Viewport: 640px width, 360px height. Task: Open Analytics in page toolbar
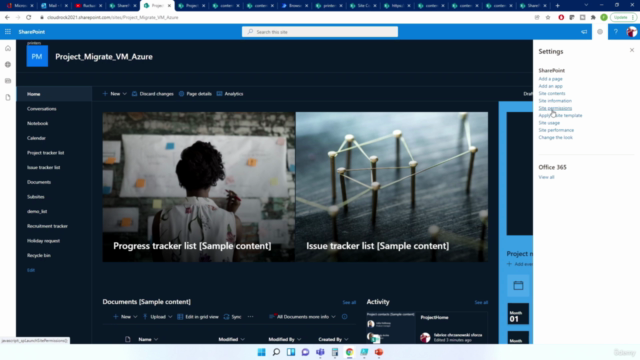tap(230, 94)
